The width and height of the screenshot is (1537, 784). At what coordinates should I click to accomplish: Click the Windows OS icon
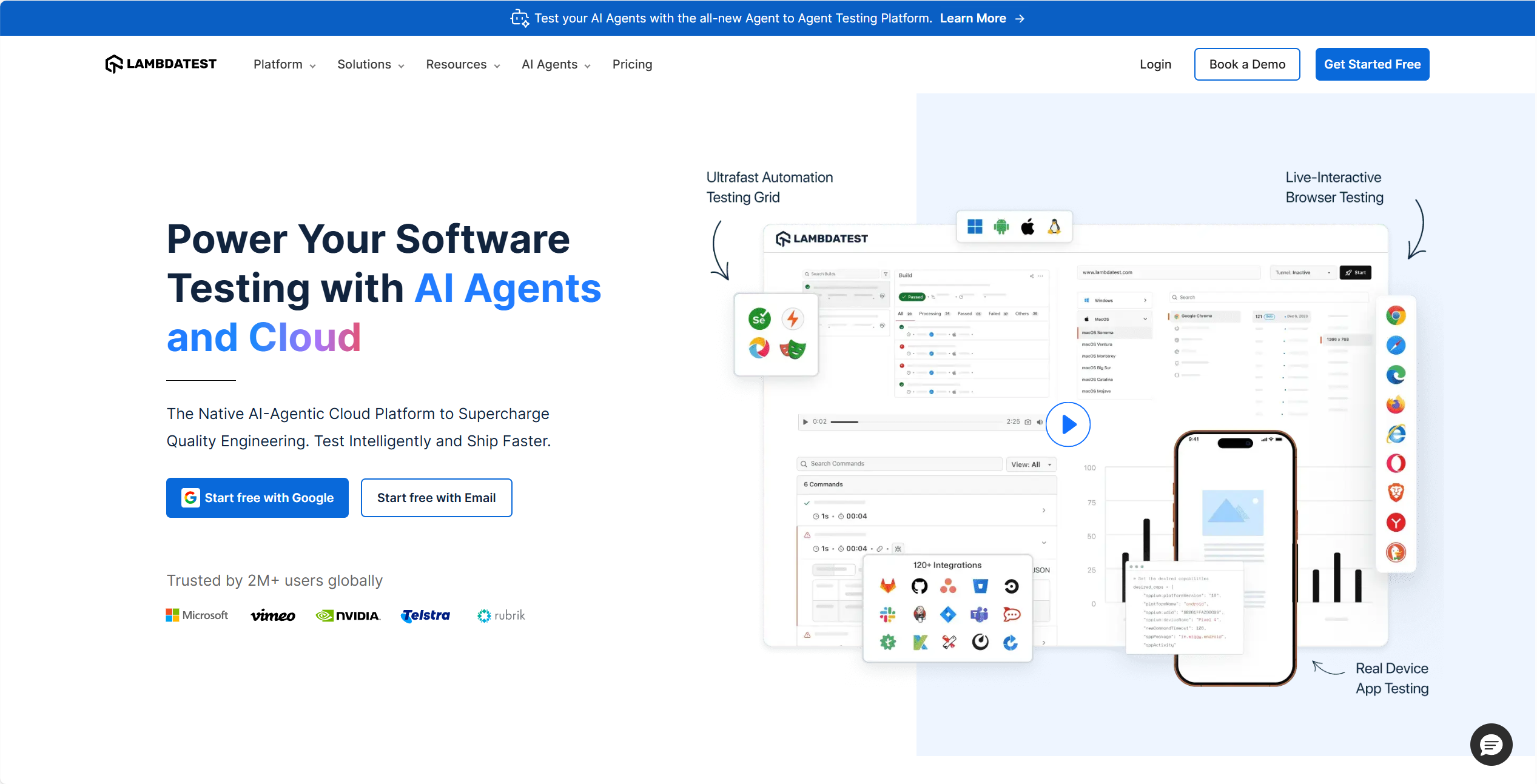975,227
